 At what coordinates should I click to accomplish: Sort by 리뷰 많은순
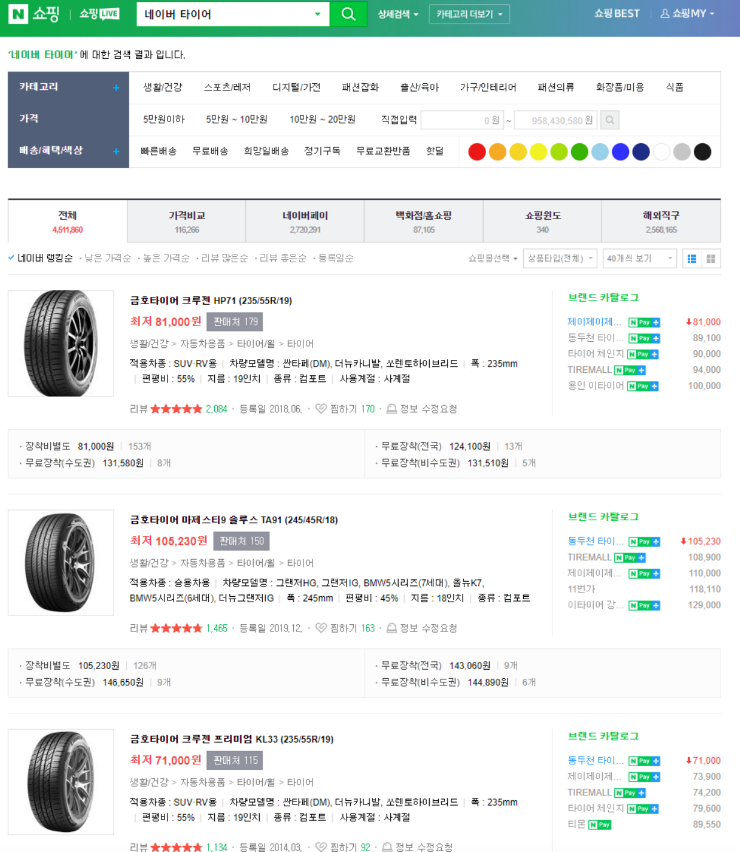tap(224, 258)
